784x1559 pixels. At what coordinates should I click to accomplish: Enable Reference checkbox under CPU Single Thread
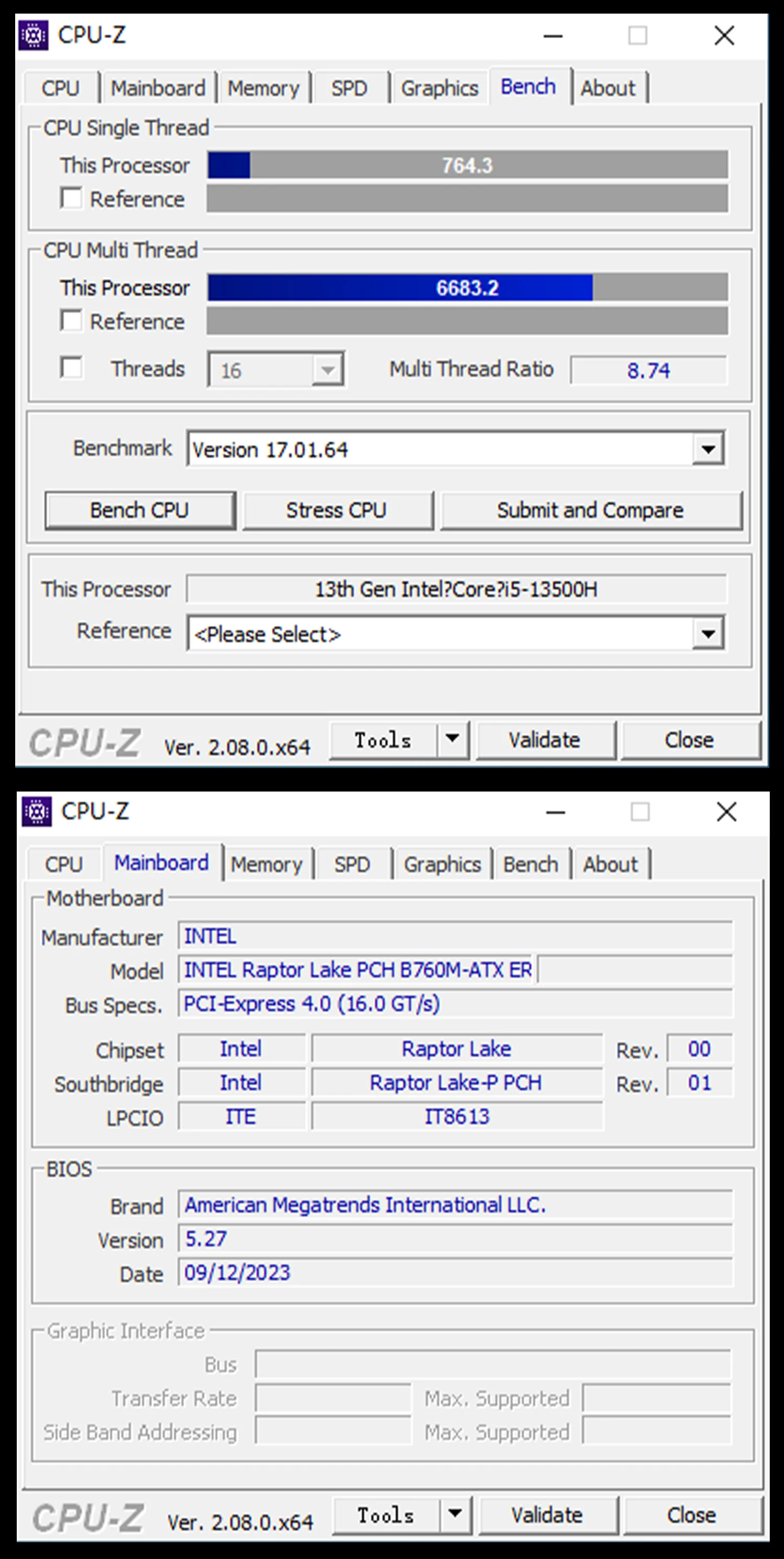point(72,199)
